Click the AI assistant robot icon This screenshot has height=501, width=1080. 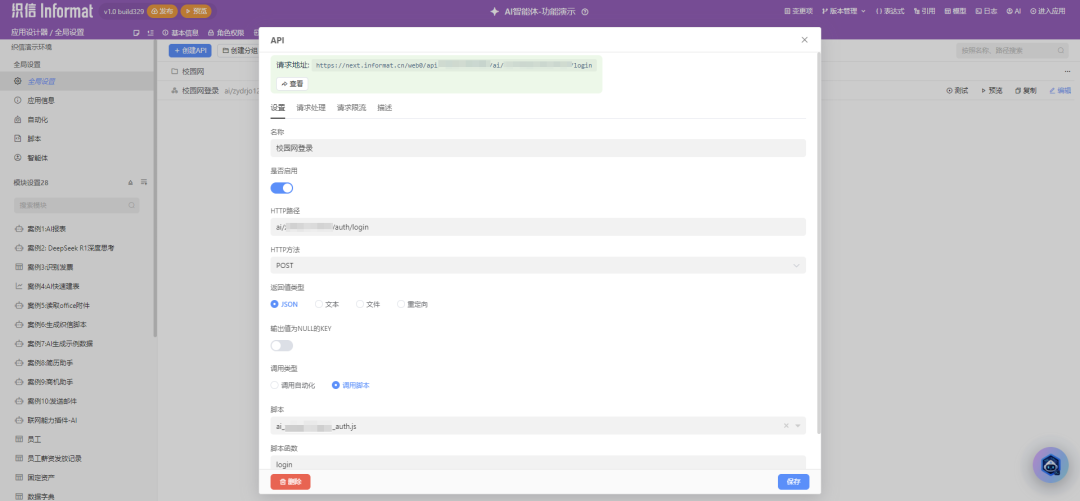point(1050,465)
